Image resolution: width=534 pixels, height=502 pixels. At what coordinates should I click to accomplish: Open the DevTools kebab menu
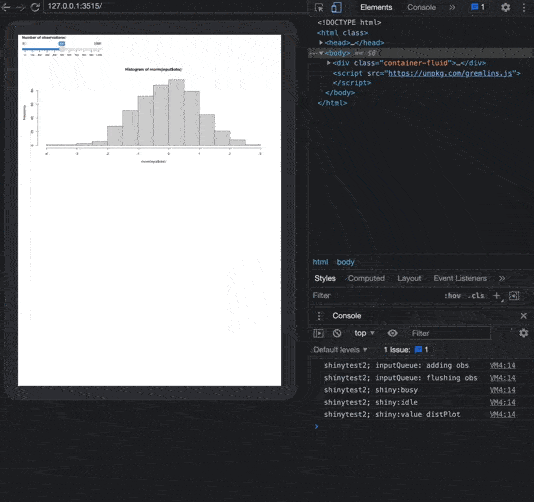(524, 7)
